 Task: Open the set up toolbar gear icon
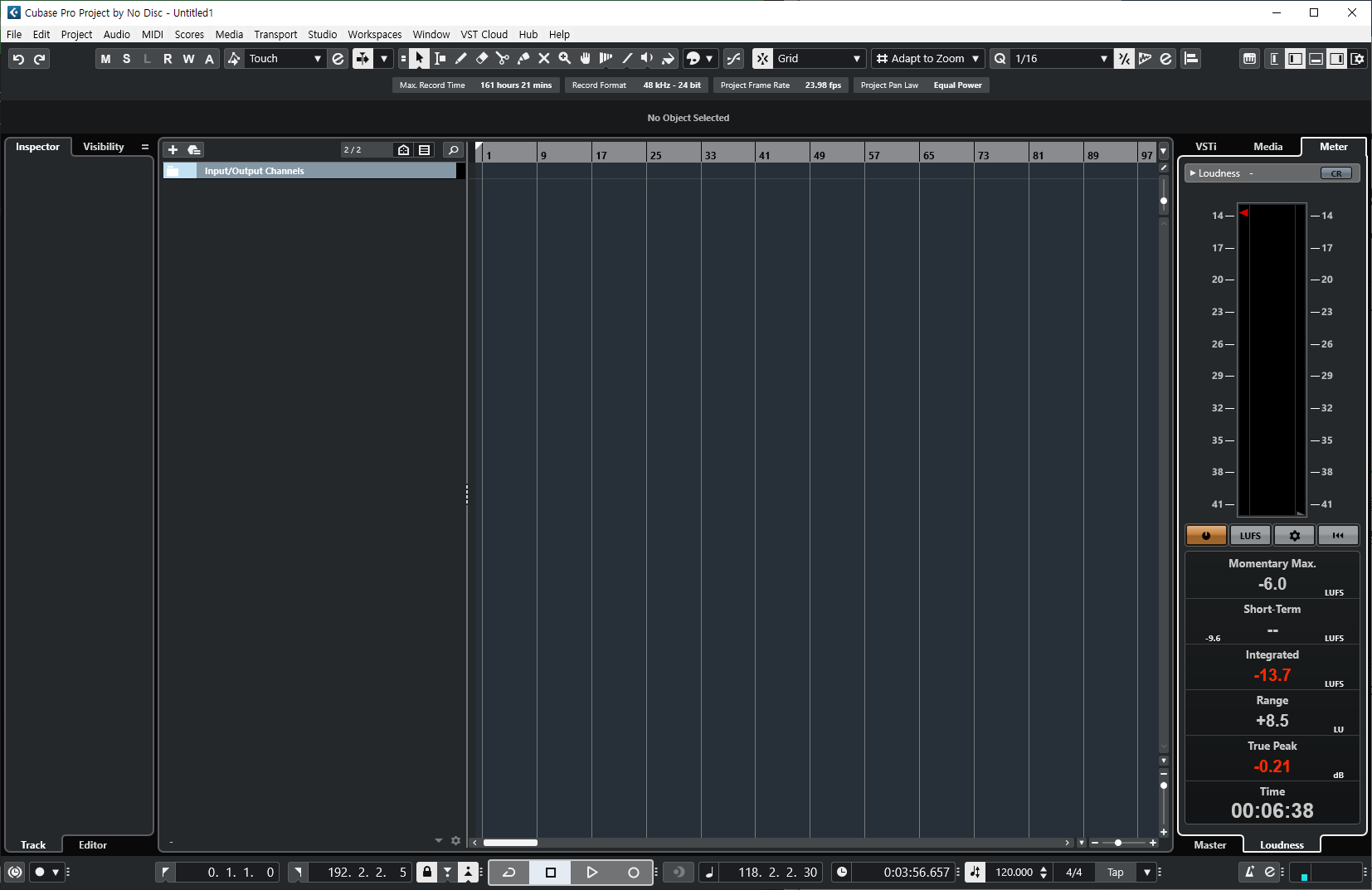pos(1357,58)
